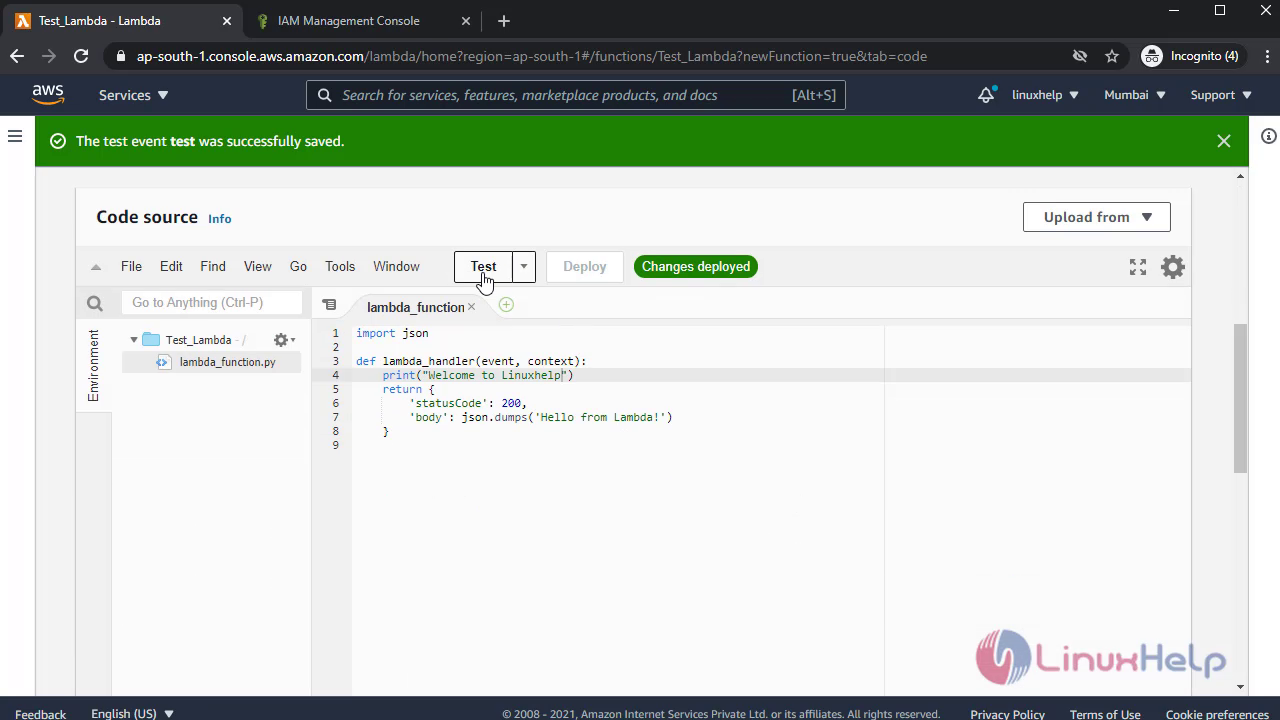Add a new editor tab with the plus icon
The height and width of the screenshot is (720, 1280).
(x=506, y=305)
